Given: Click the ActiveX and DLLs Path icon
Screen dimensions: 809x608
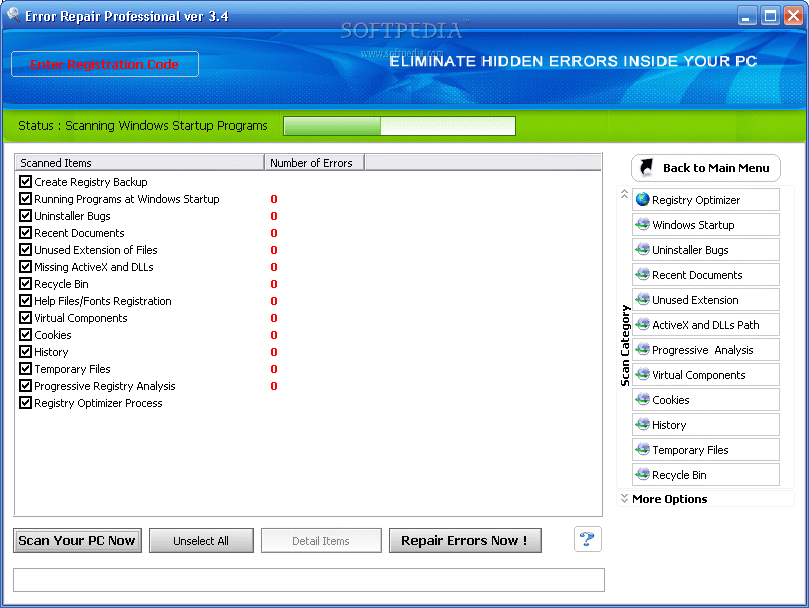Looking at the screenshot, I should (x=642, y=324).
